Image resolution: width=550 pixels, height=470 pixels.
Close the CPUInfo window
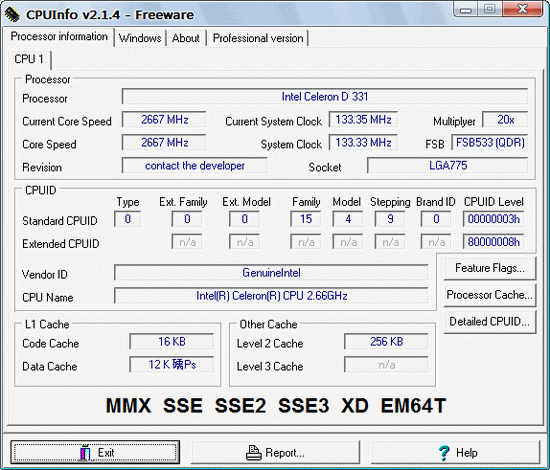pos(522,9)
